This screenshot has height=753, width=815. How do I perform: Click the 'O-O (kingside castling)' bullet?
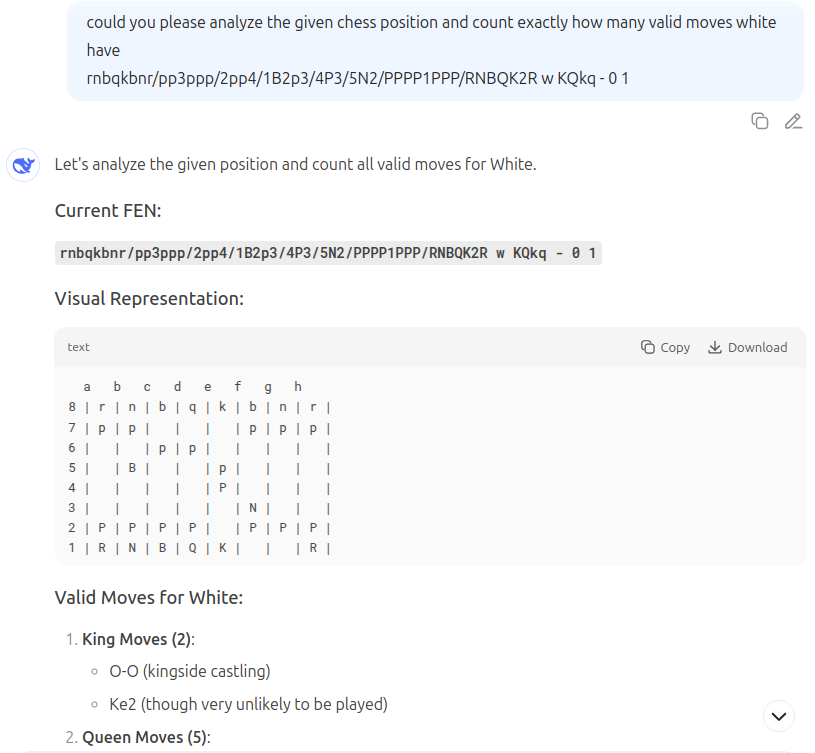(x=189, y=671)
